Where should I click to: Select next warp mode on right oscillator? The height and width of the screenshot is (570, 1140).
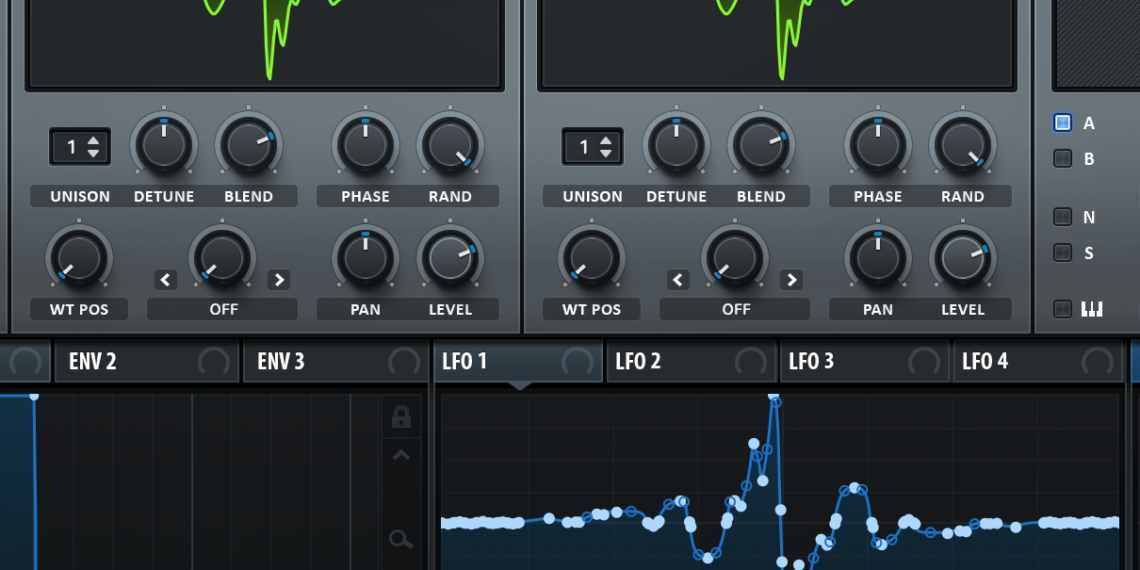(791, 280)
